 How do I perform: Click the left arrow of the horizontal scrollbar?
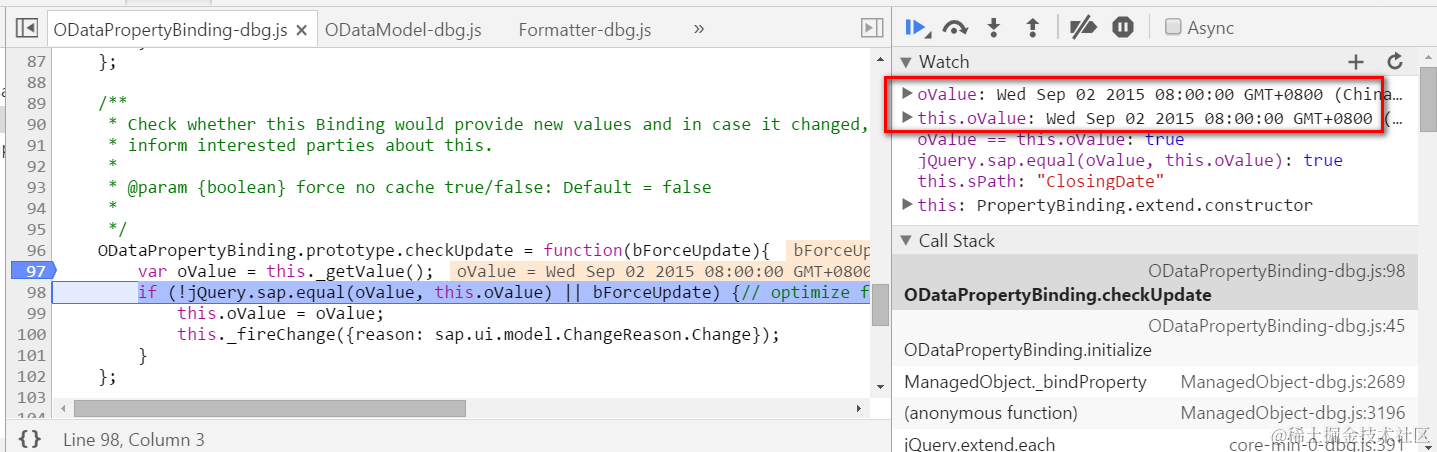[x=62, y=409]
